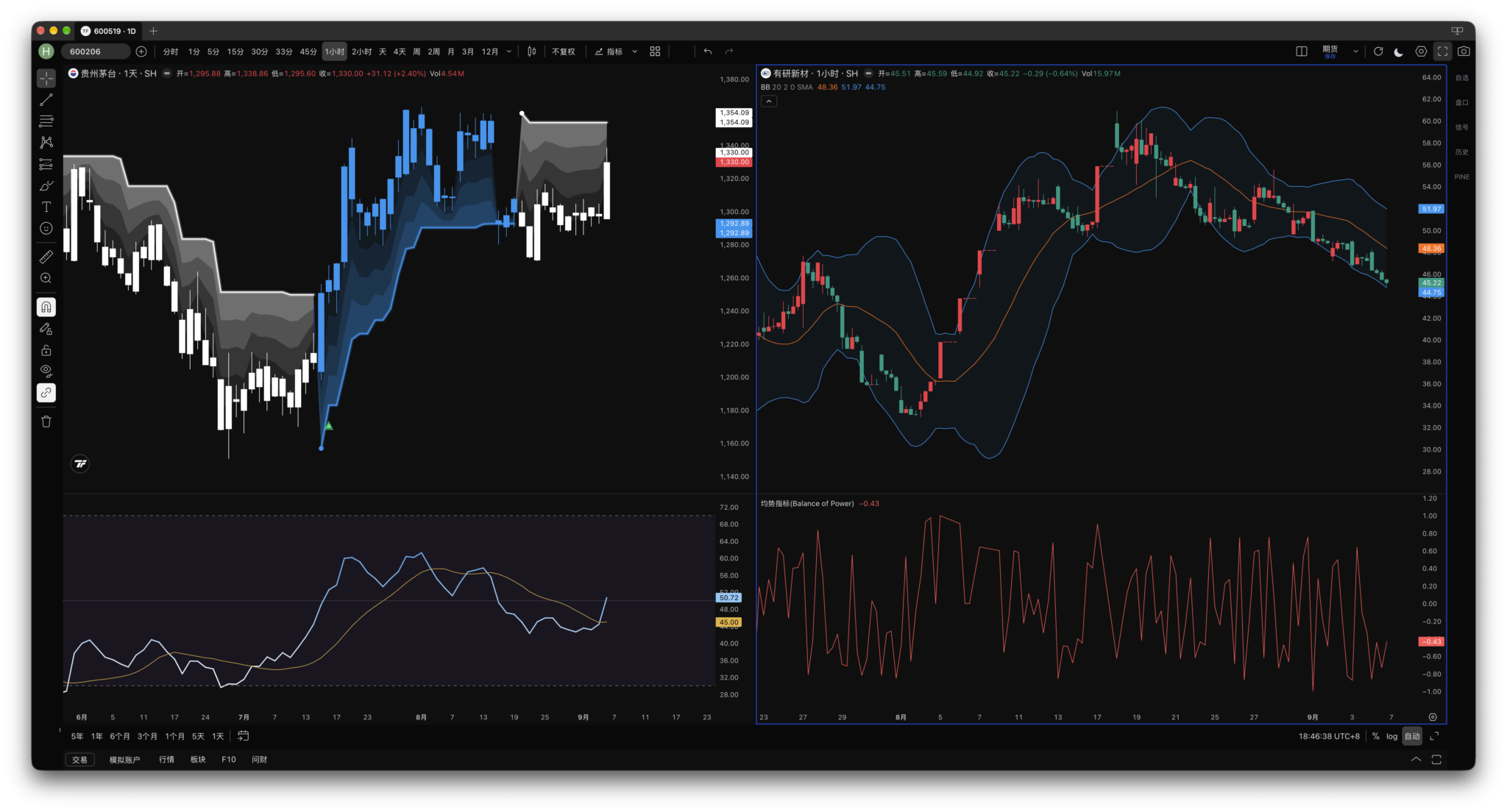Select the 1小时 timeframe
Viewport: 1507px width, 812px height.
pos(335,51)
